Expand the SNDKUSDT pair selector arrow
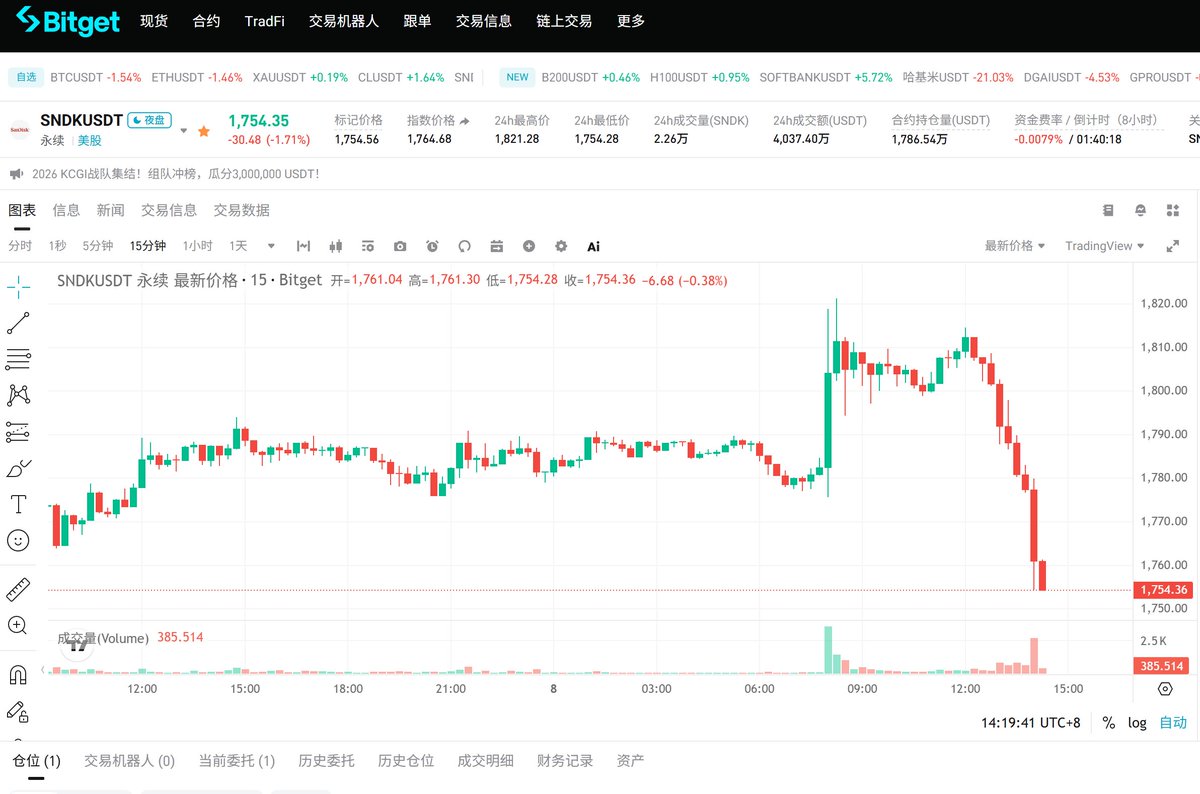 (183, 130)
